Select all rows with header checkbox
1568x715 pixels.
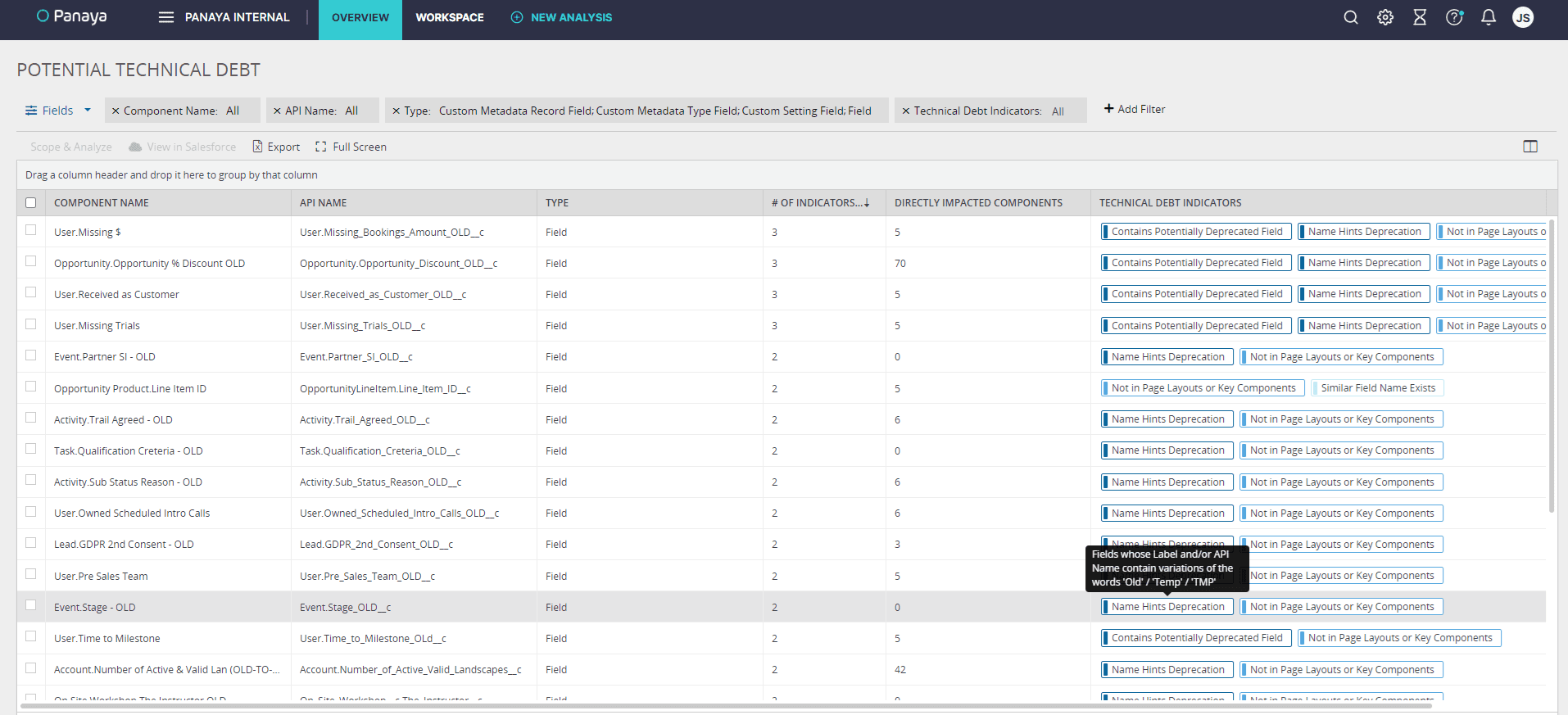coord(30,202)
